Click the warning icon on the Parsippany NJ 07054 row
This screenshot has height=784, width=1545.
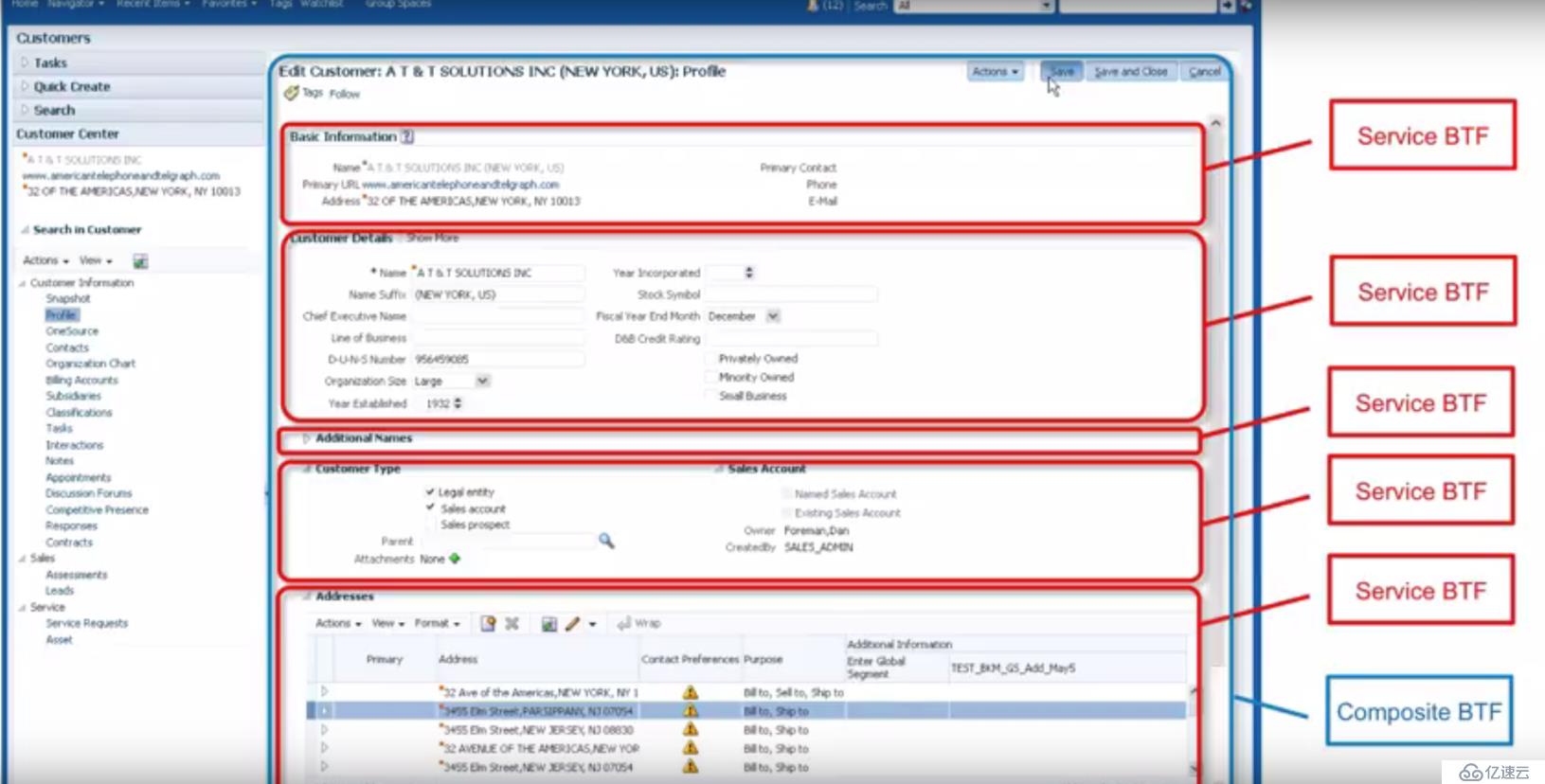pyautogui.click(x=691, y=711)
